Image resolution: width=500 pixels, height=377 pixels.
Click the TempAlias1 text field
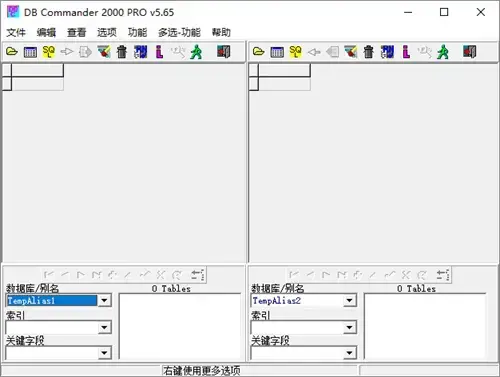52,301
